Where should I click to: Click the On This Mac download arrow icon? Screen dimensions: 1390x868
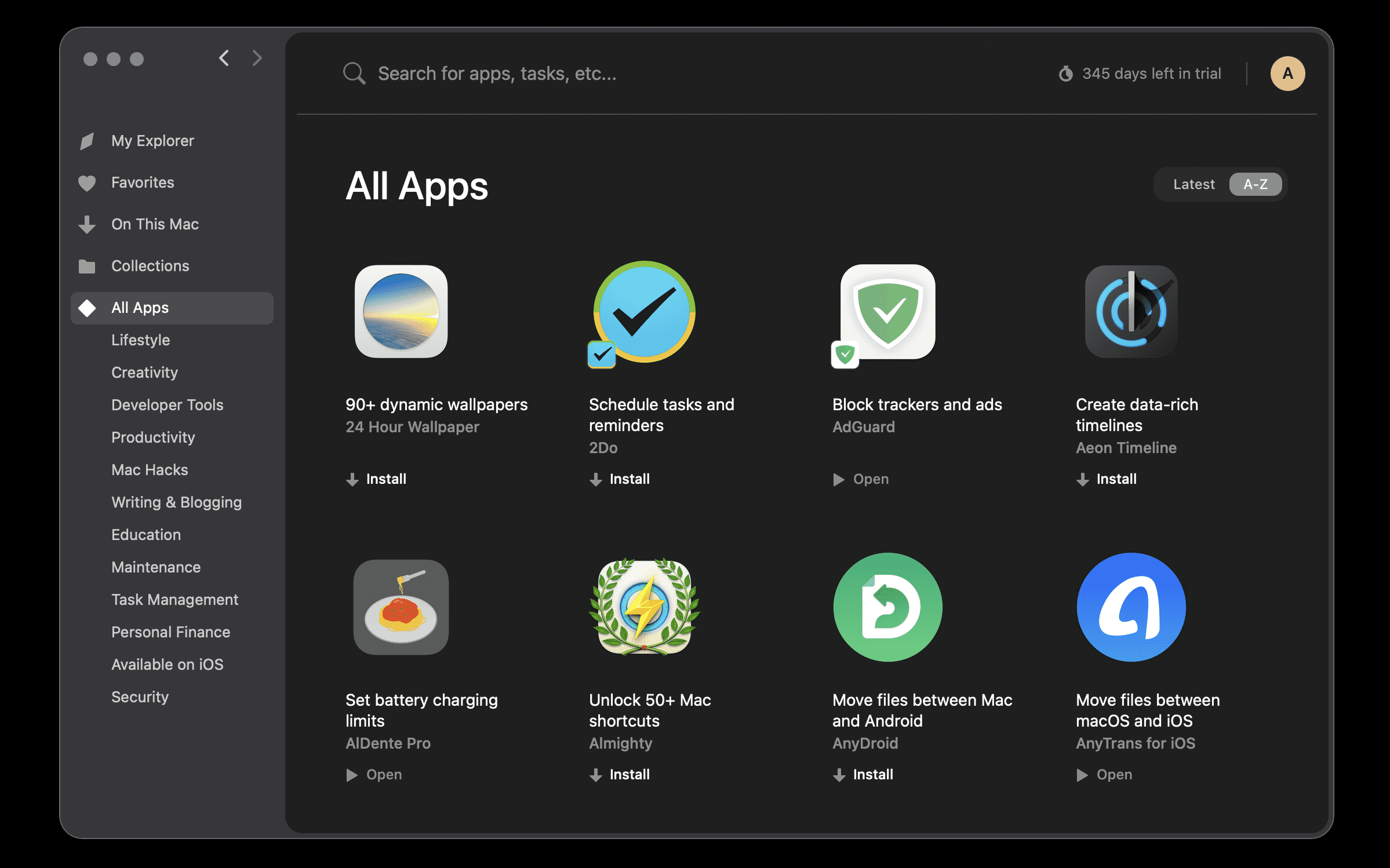87,224
